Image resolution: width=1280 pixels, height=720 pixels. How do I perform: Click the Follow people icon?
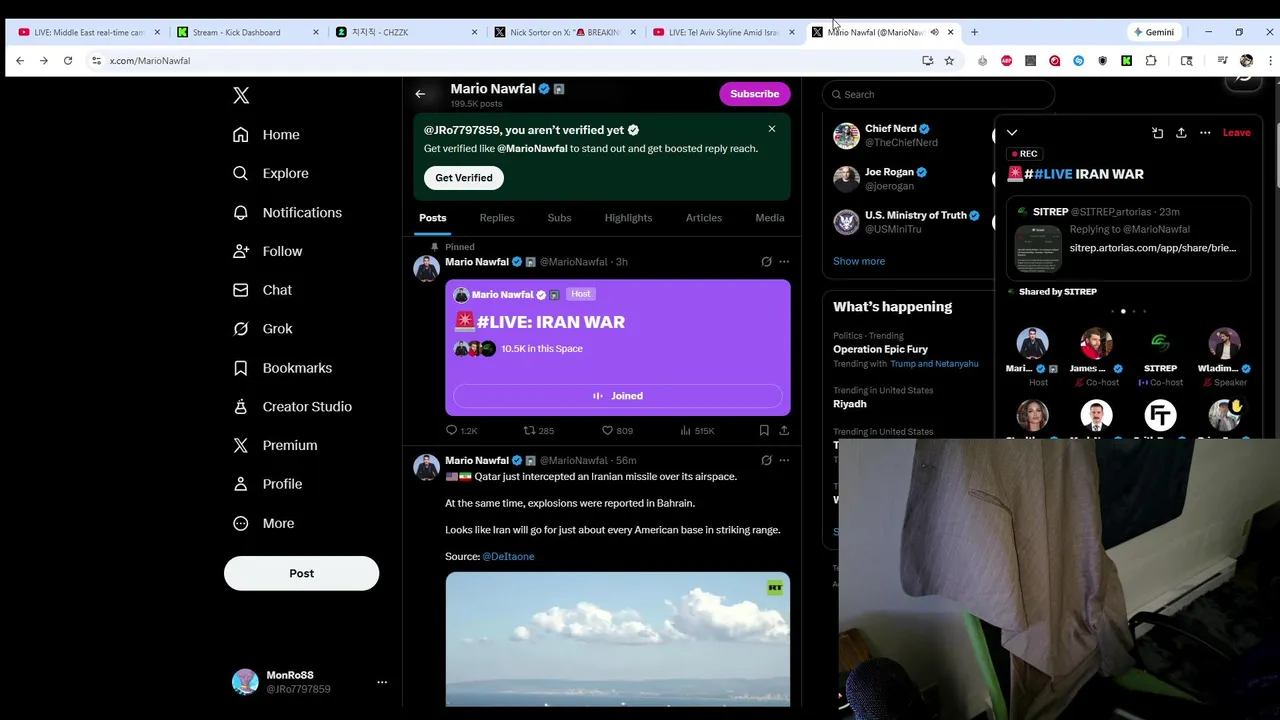point(240,251)
